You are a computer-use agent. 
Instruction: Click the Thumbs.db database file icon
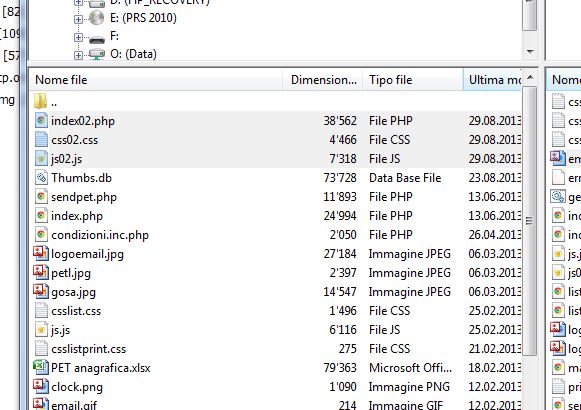[x=41, y=178]
